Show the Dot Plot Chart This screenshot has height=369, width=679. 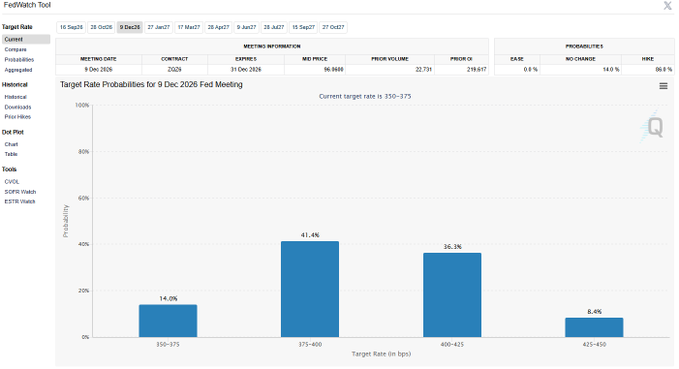point(11,144)
